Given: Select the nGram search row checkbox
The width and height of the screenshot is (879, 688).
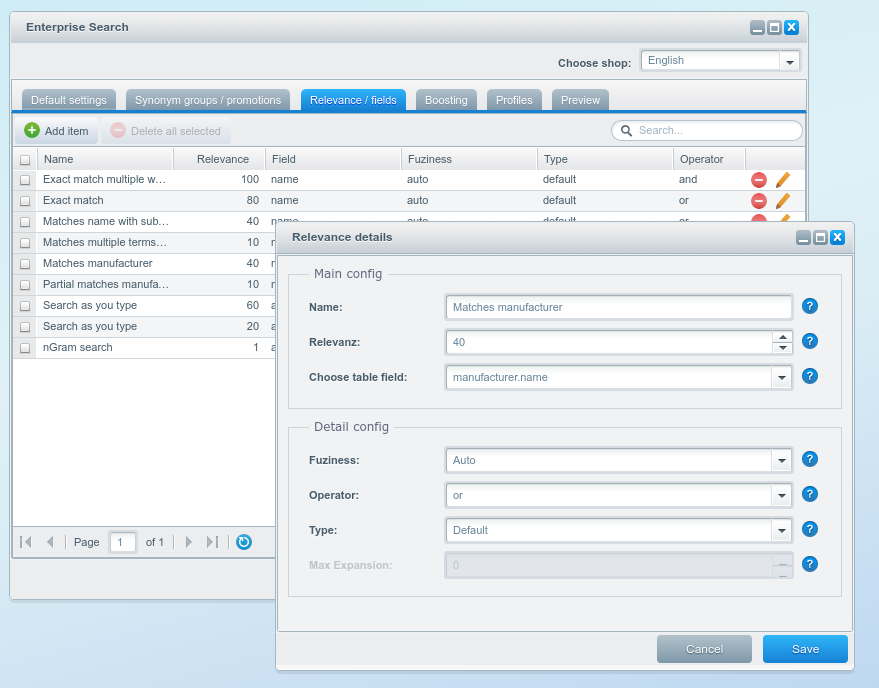Looking at the screenshot, I should (x=25, y=348).
